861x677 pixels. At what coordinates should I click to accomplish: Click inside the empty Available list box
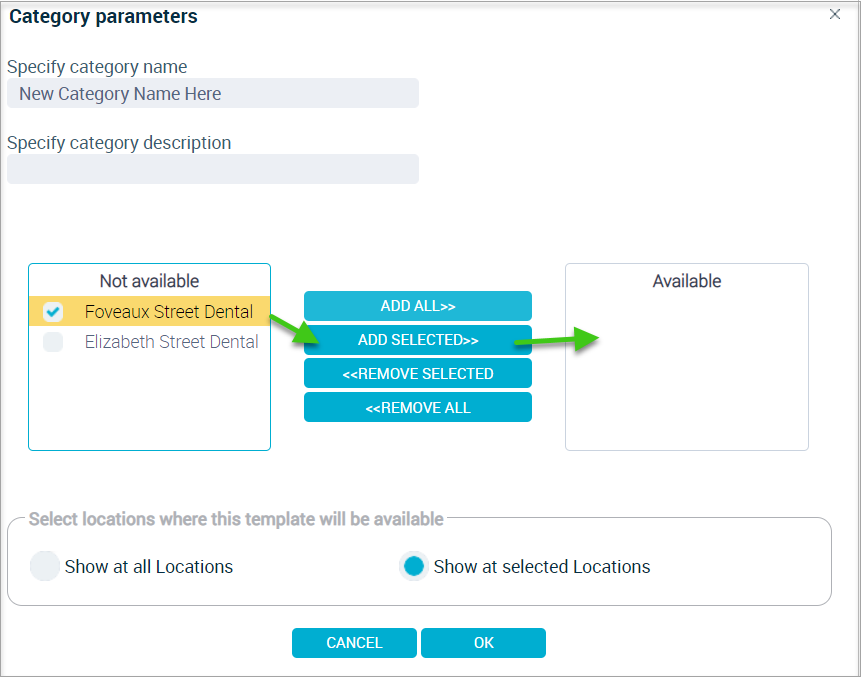point(687,373)
